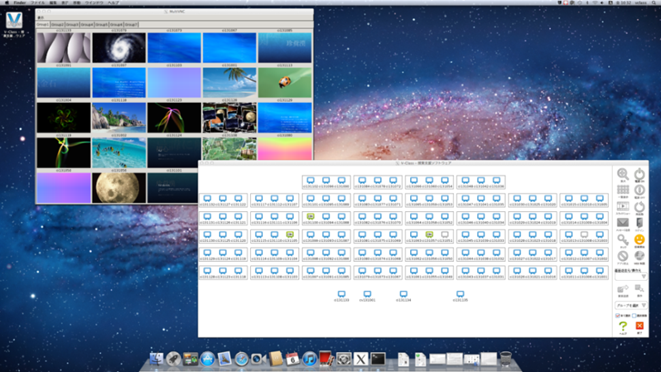The height and width of the screenshot is (372, 661).
Task: Click the envelope message icon in V-Class panel
Action: tap(623, 222)
